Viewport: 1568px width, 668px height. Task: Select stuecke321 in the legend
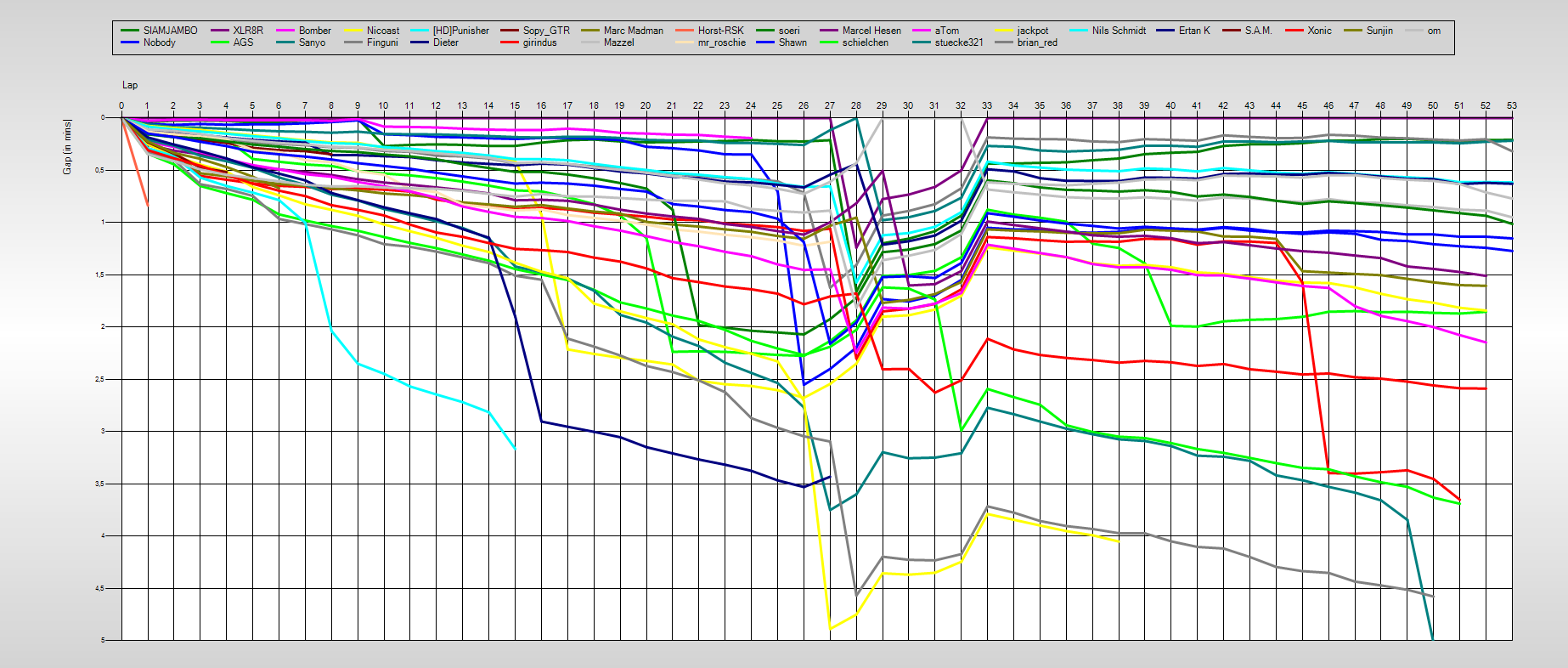tap(958, 42)
